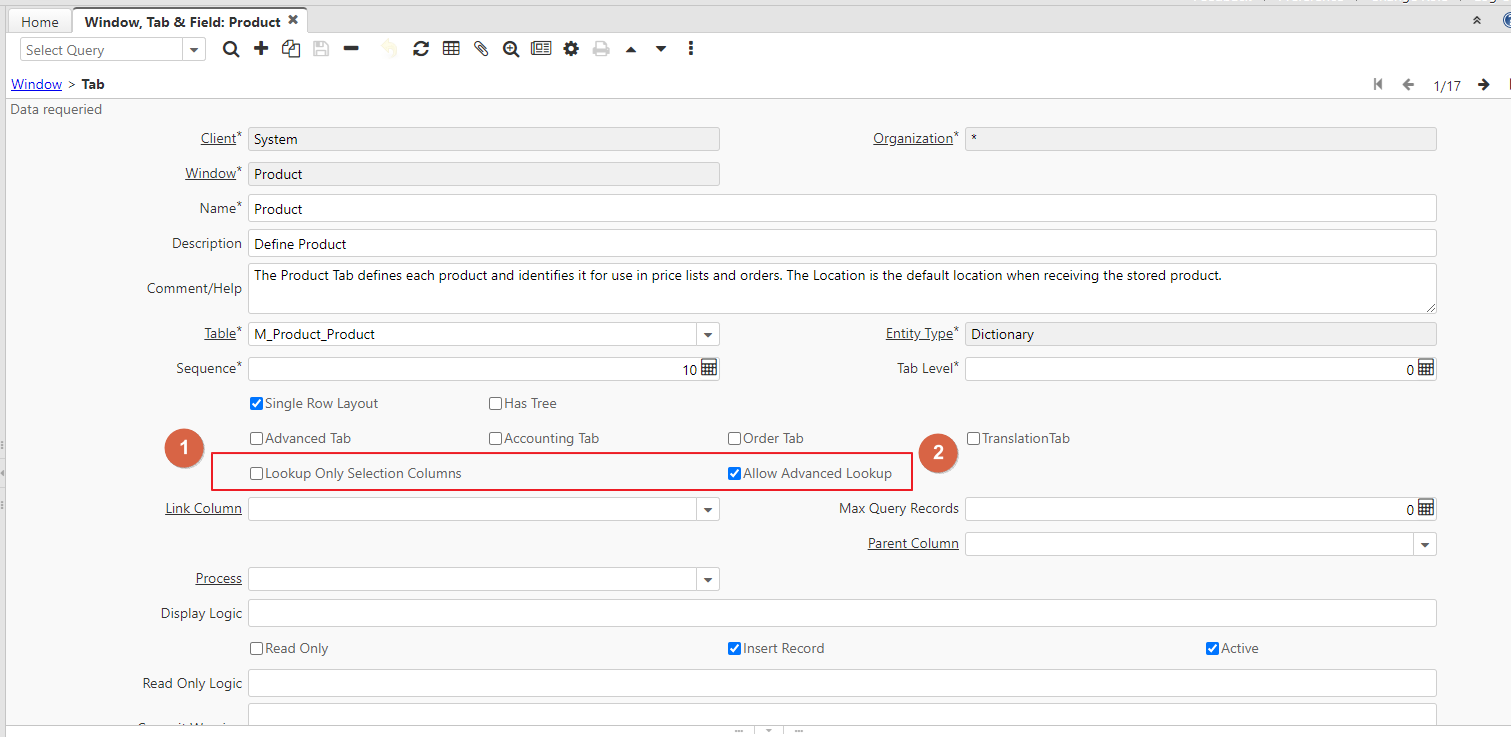The image size is (1511, 737).
Task: Click the search magnifier toolbar icon
Action: click(231, 49)
